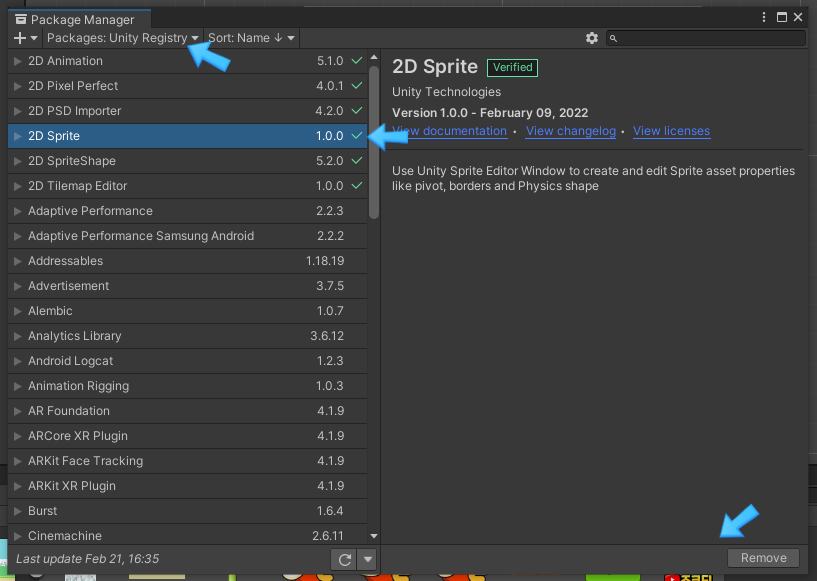The image size is (817, 581).
Task: Click version 1.6.4 of Burst
Action: (x=330, y=511)
